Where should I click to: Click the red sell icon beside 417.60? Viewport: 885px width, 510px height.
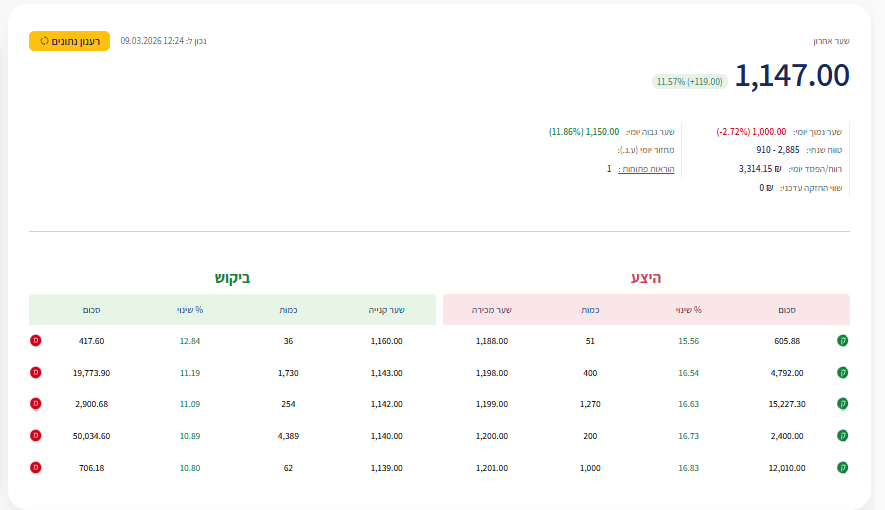pyautogui.click(x=36, y=341)
